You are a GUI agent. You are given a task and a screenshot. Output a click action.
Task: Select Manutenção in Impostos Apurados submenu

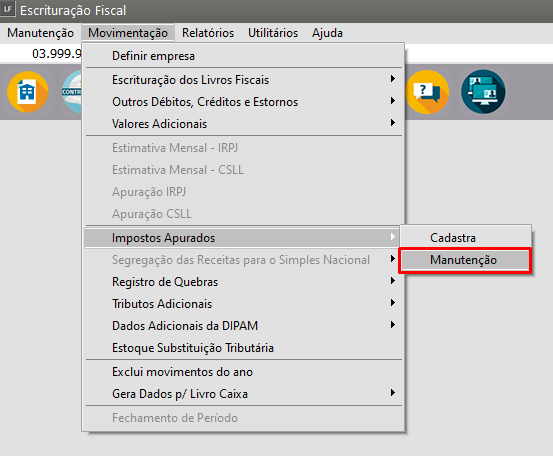pyautogui.click(x=465, y=260)
